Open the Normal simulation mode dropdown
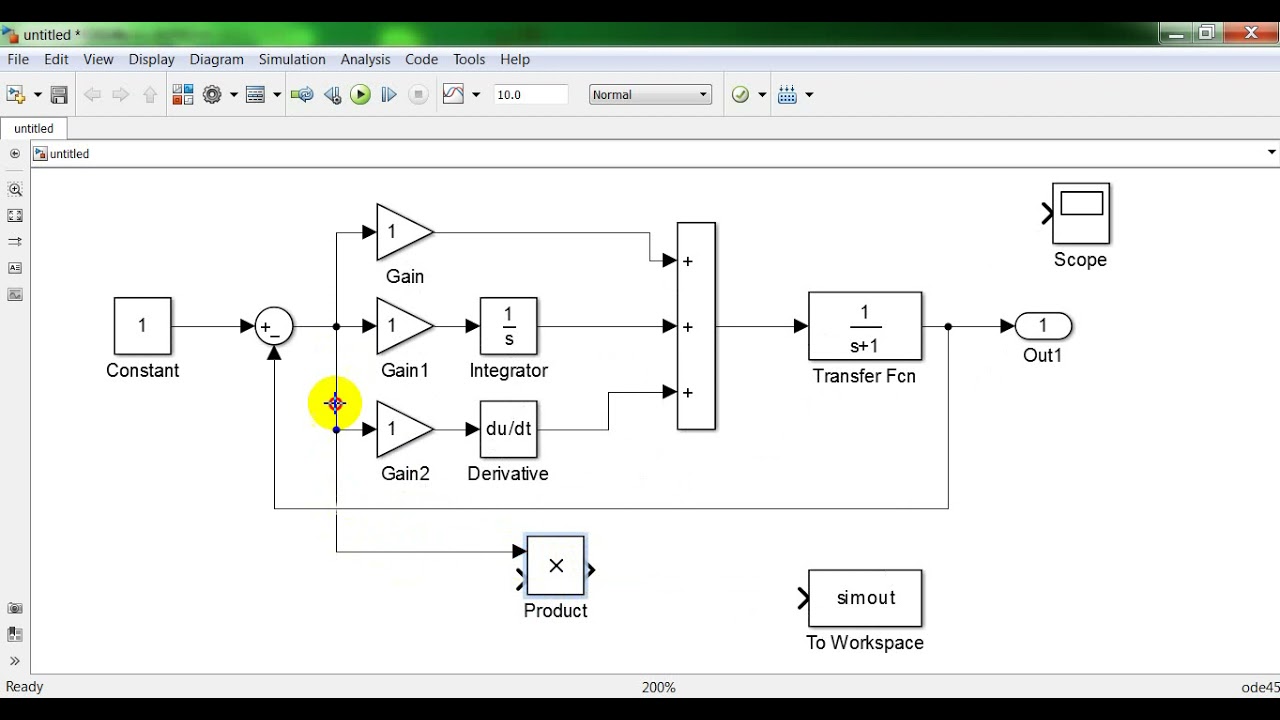Screen dimensions: 1280x720 650,95
